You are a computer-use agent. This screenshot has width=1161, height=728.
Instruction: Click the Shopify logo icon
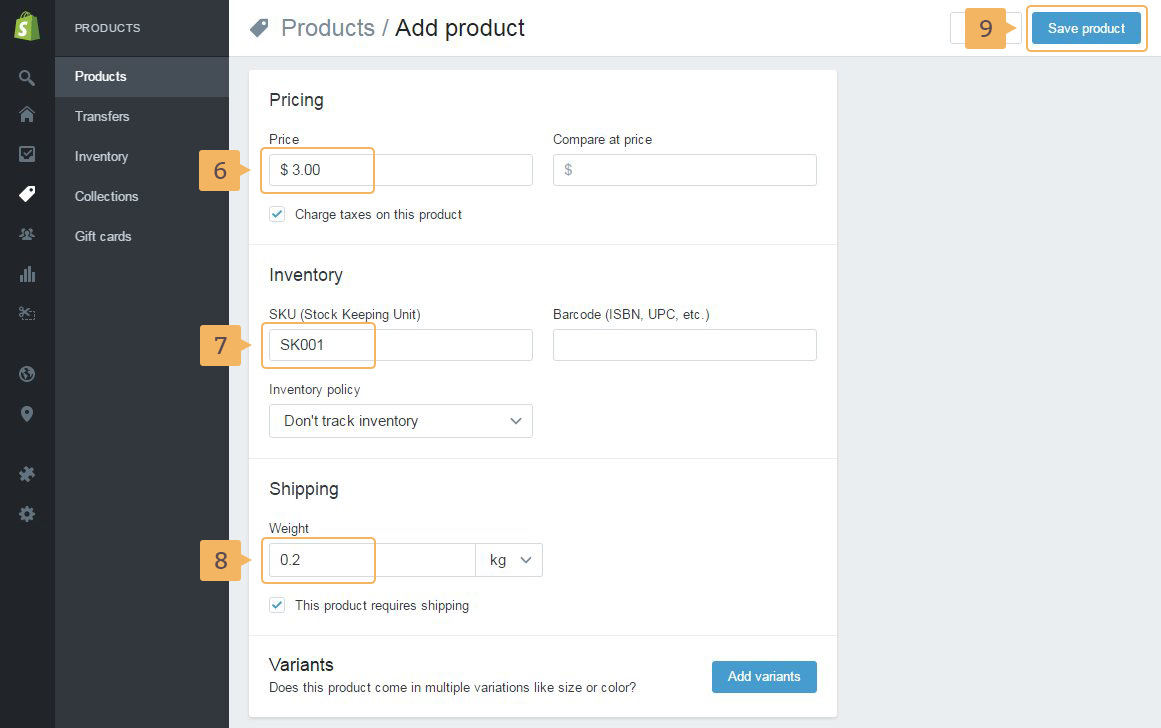(27, 27)
